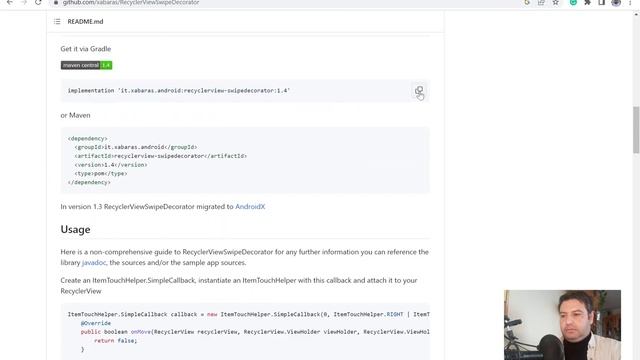The width and height of the screenshot is (640, 360).
Task: Click the 'return false;' code line
Action: click(116, 340)
